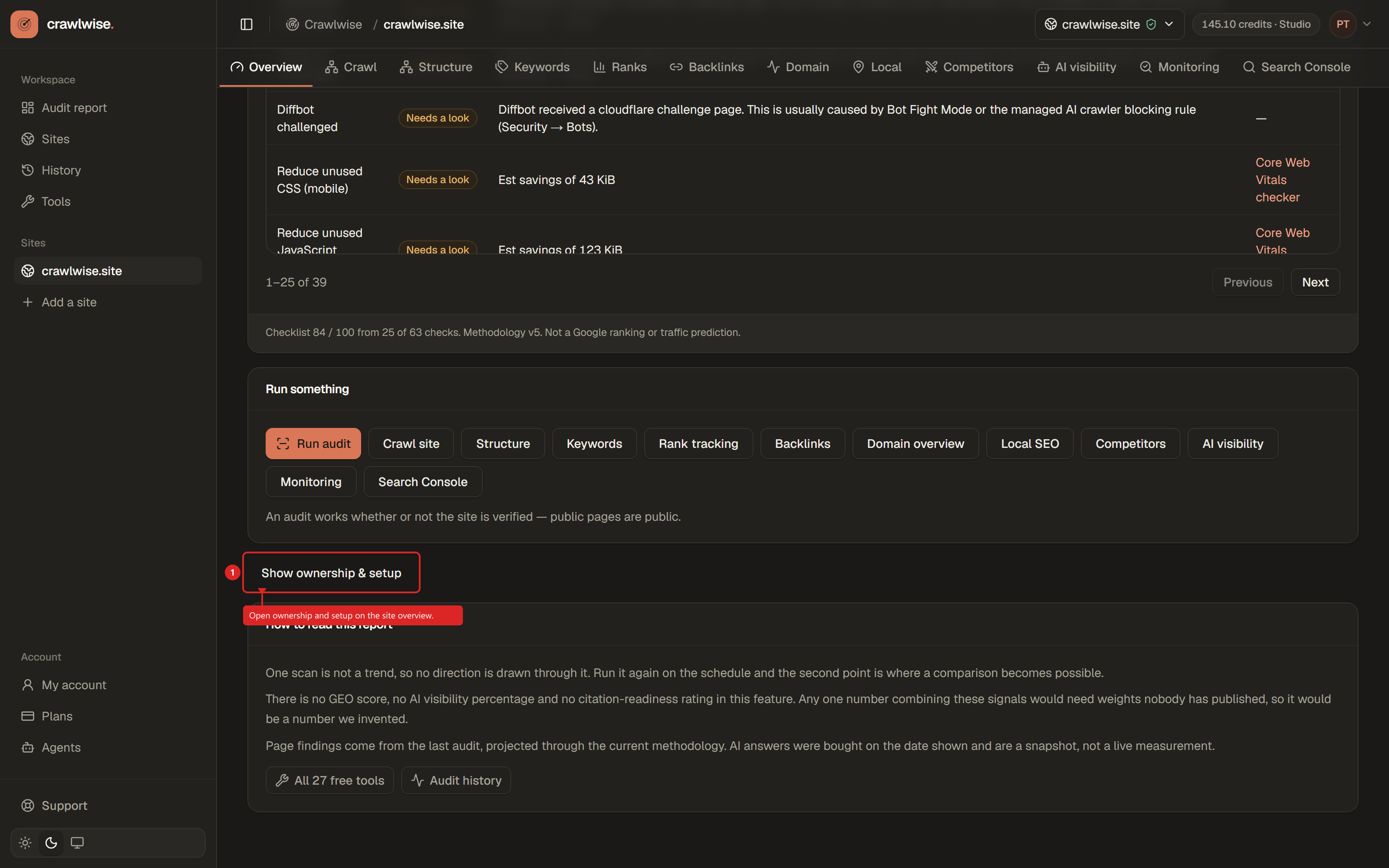Open Plans in the sidebar

(108, 717)
